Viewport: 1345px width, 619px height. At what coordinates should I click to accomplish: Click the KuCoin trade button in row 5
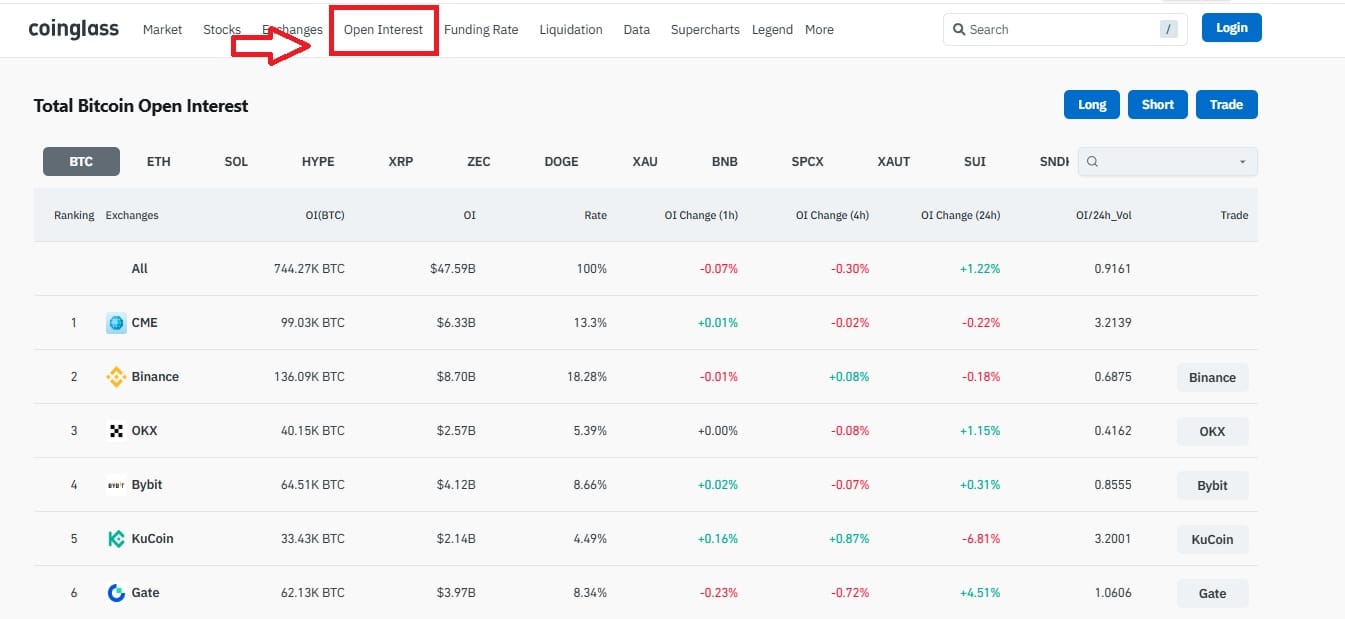coord(1212,540)
